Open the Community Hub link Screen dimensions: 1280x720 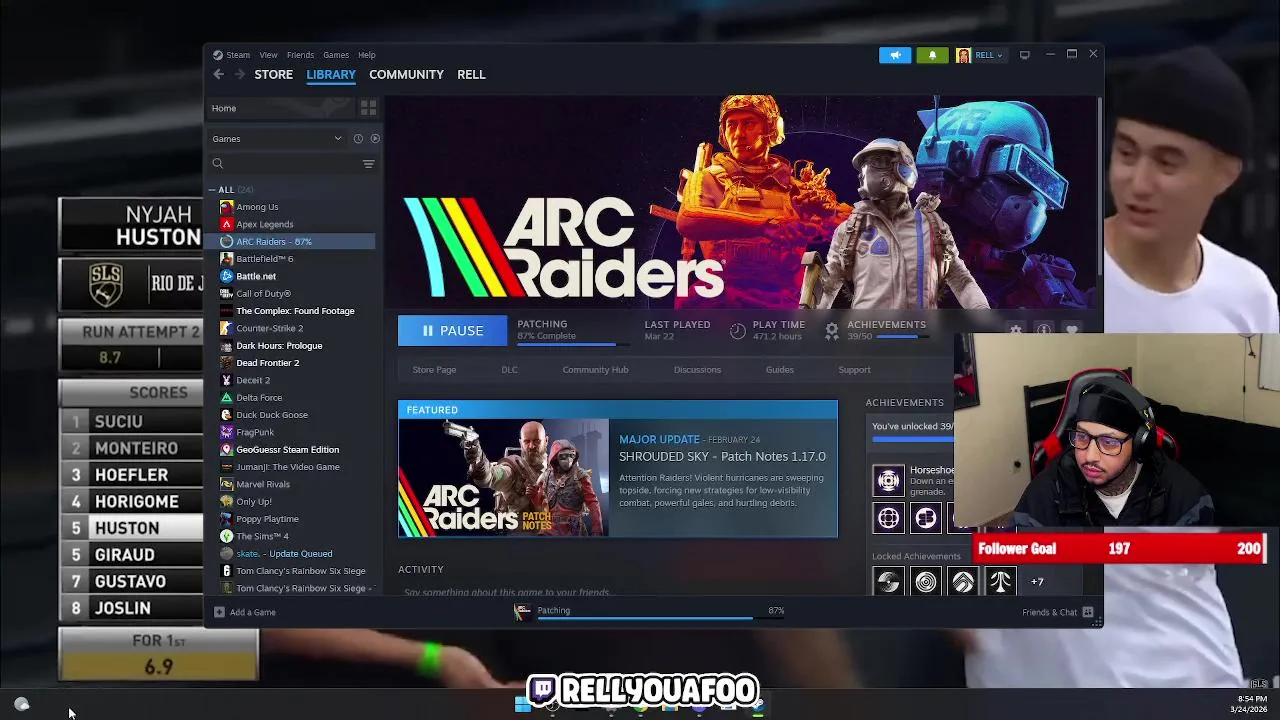coord(595,370)
